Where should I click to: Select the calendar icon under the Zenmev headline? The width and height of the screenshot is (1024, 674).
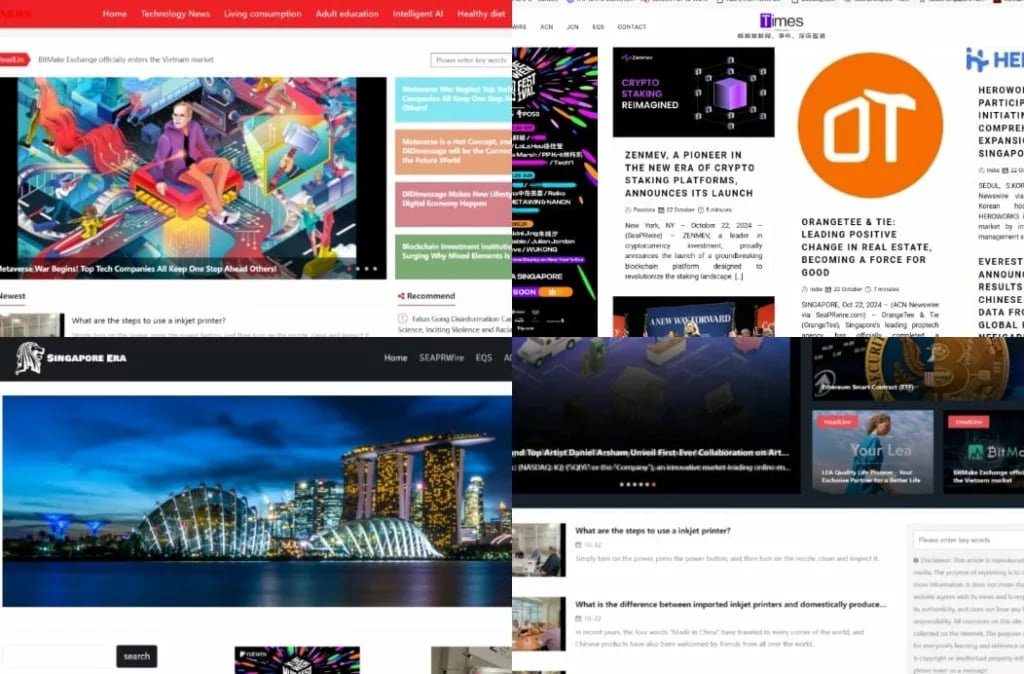(661, 210)
